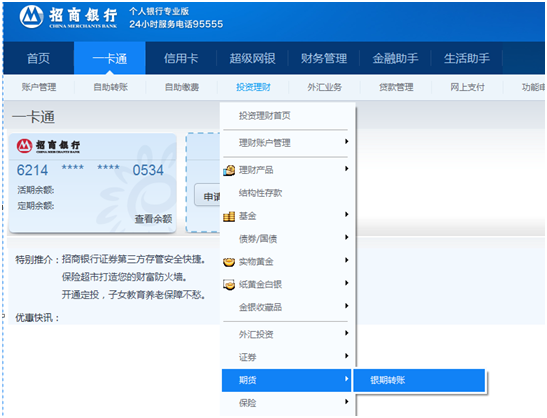Select 理财账户管理 menu entry
Image resolution: width=547 pixels, height=418 pixels.
(286, 143)
